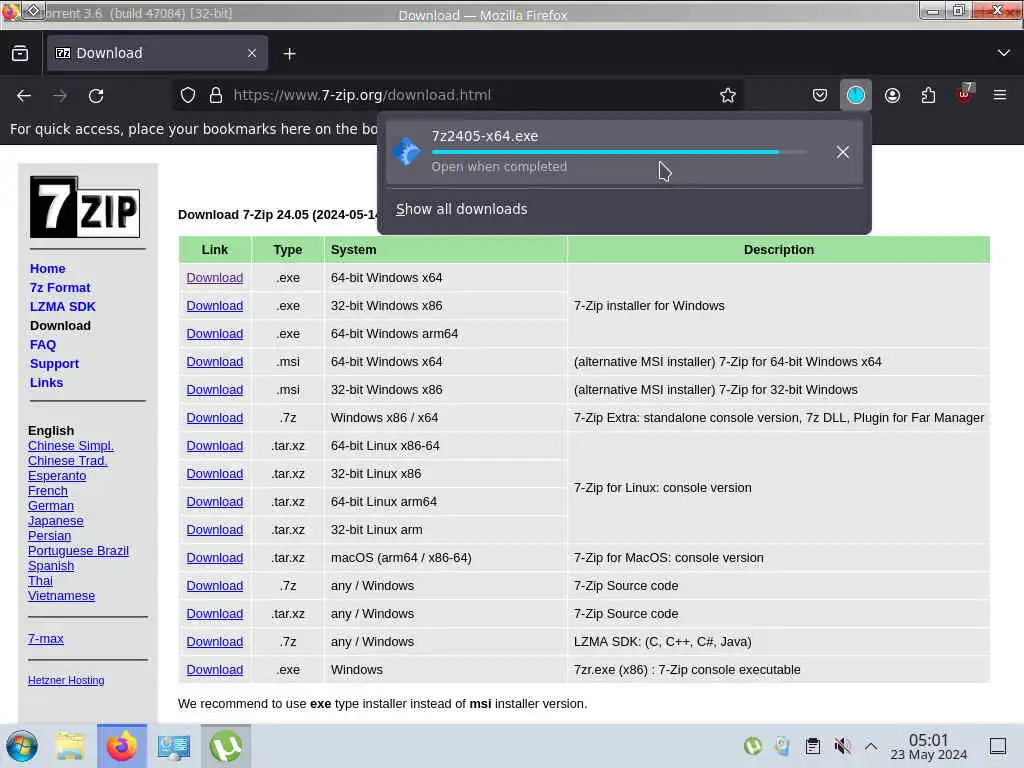Download the 32-bit Windows x86 .msi
Screen dimensions: 1024x768
tap(215, 390)
